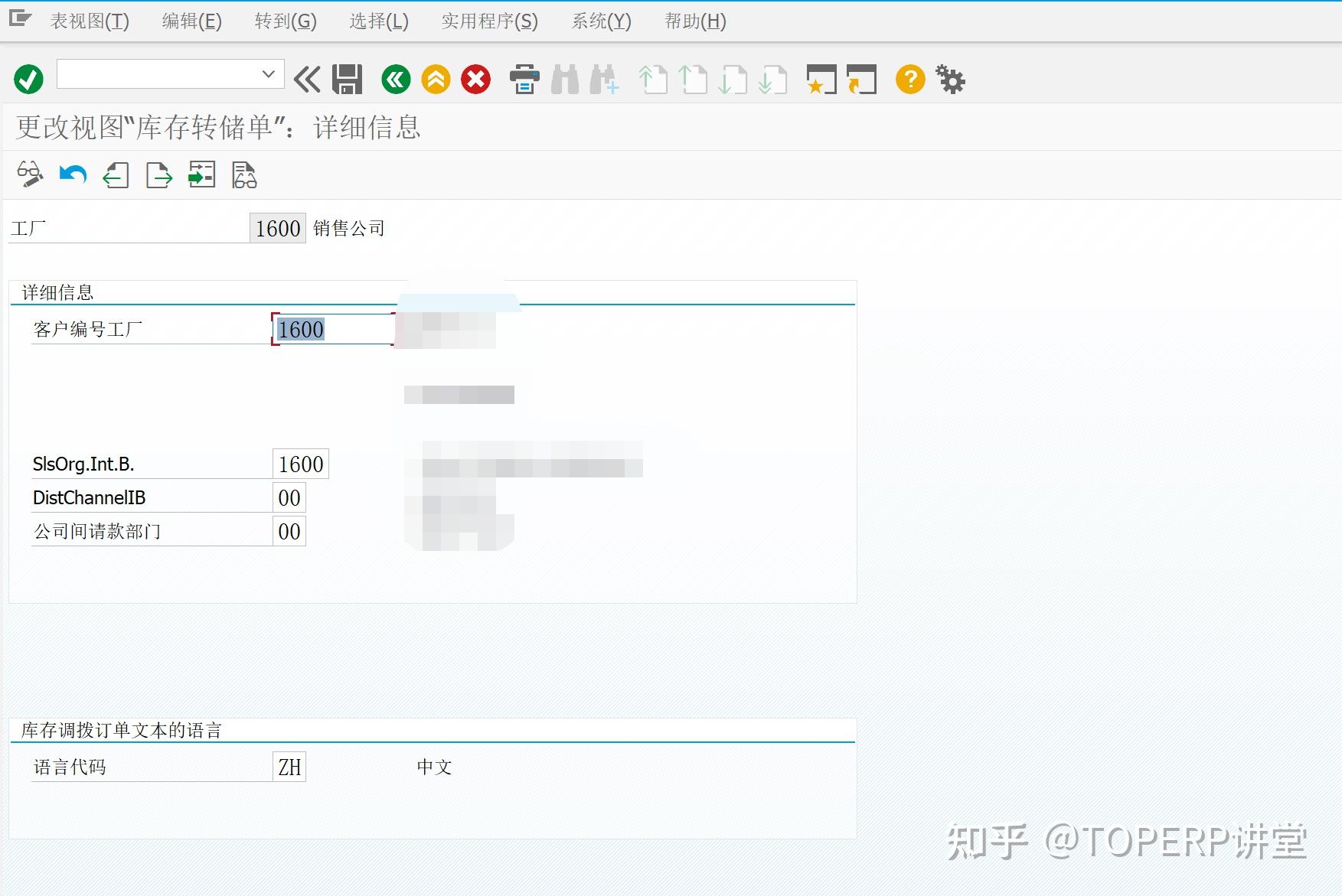Screen dimensions: 1342x896
Task: Open the command field dropdown
Action: [268, 74]
